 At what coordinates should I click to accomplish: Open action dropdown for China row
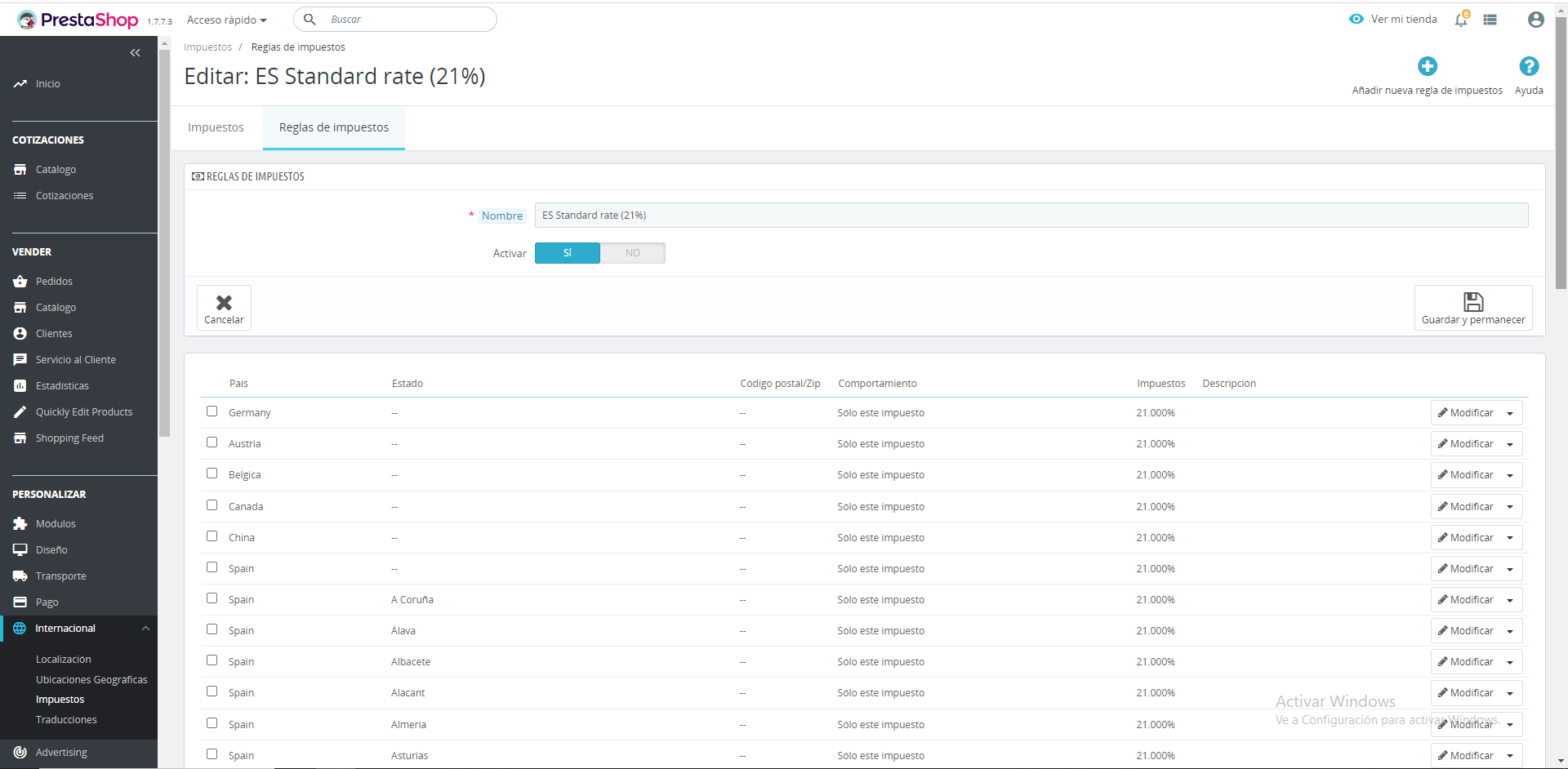[x=1510, y=538]
